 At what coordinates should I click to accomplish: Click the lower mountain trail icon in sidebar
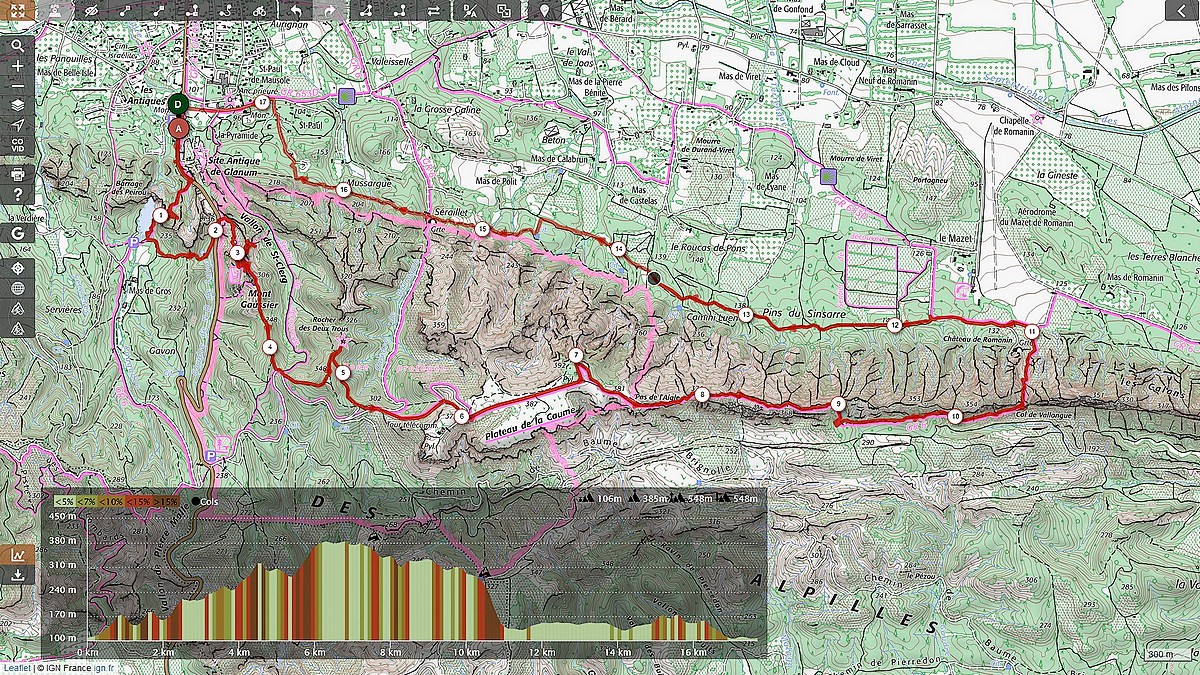tap(18, 327)
